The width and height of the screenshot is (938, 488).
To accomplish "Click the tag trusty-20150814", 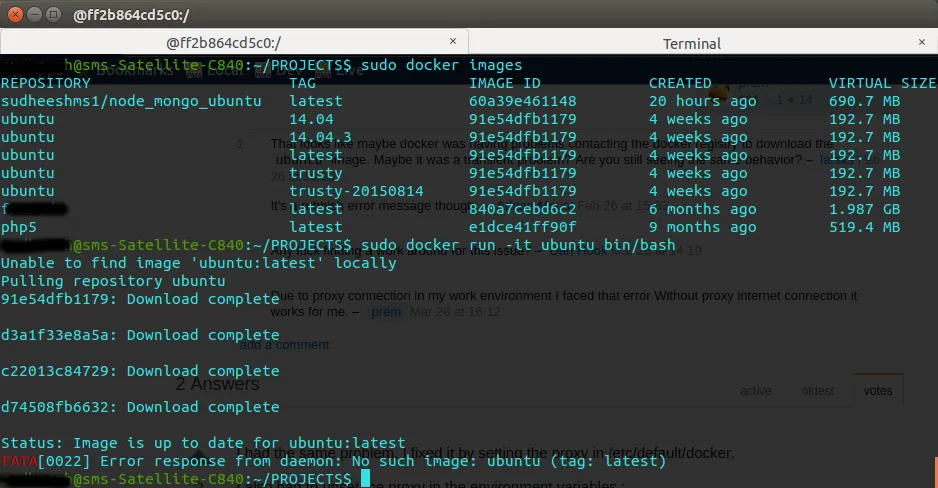I will pyautogui.click(x=357, y=191).
